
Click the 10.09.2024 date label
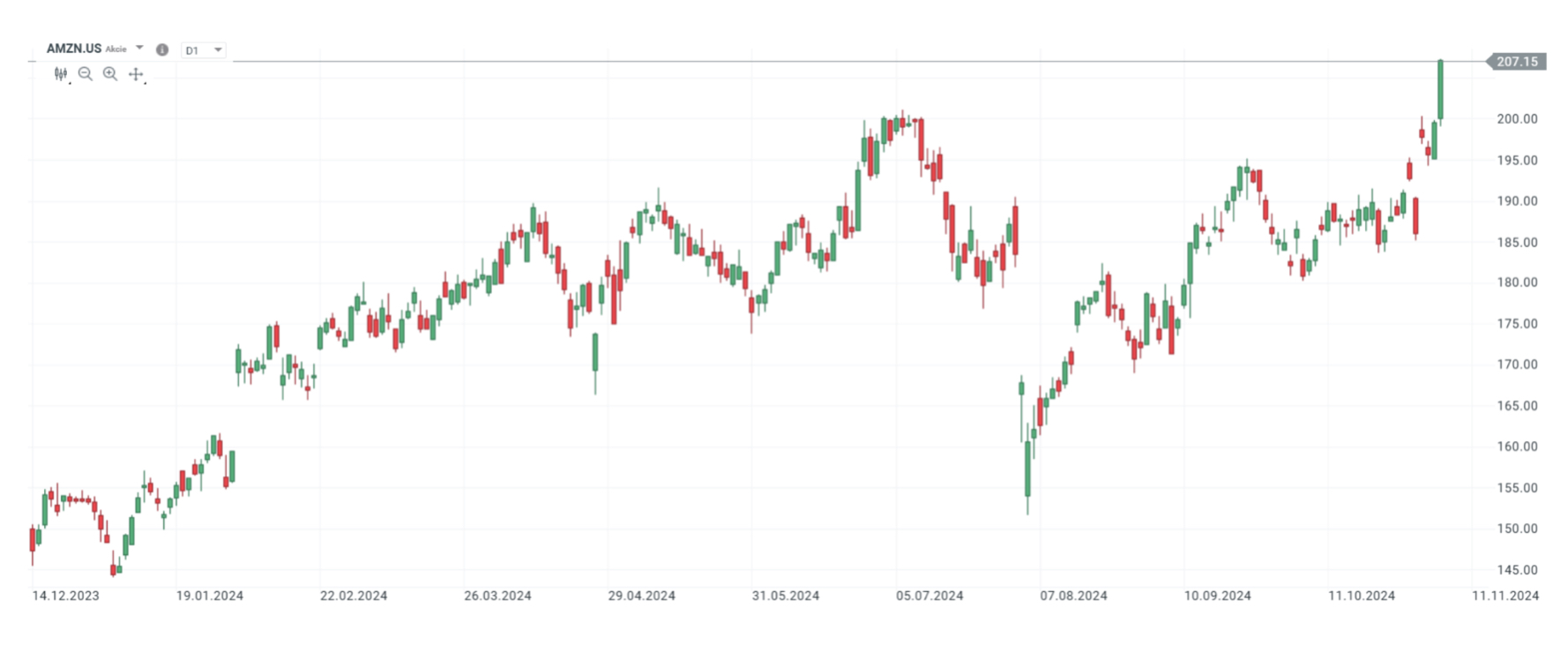[1217, 596]
